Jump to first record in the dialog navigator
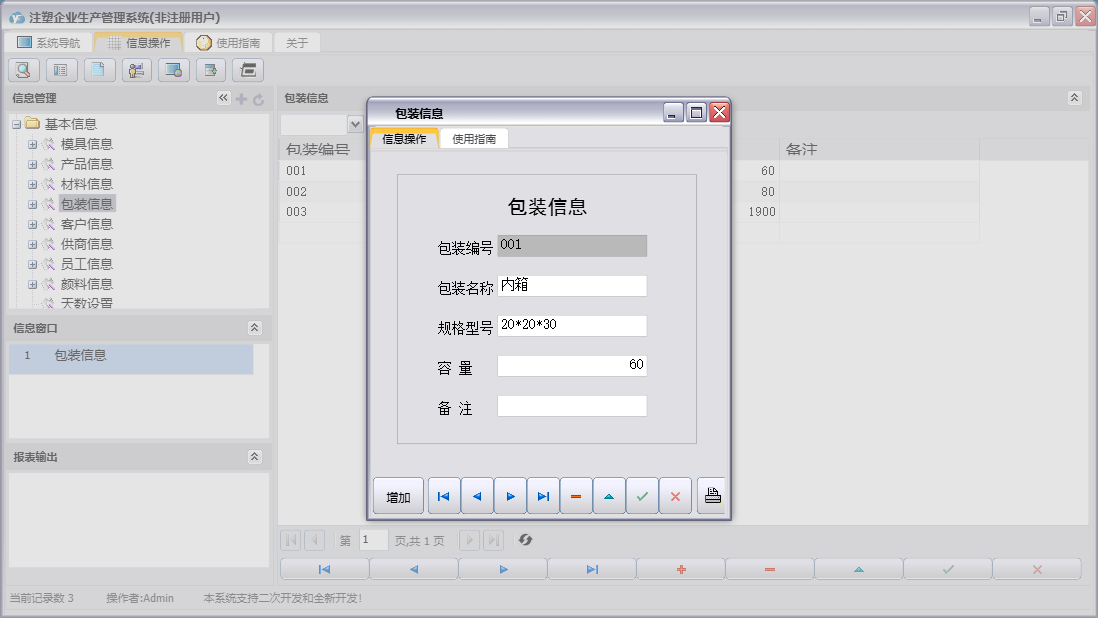 click(444, 496)
